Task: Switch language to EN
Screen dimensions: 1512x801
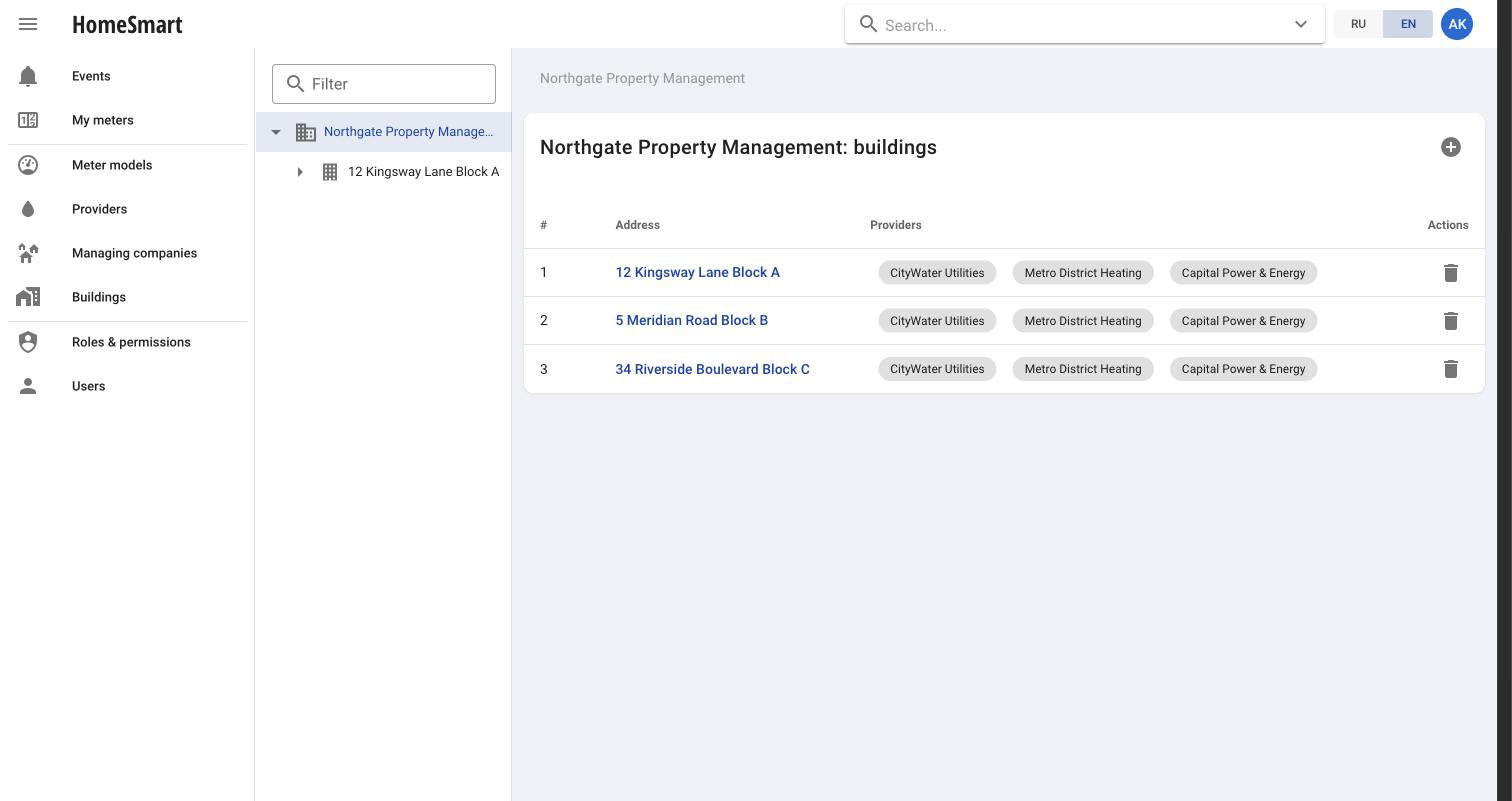Action: click(x=1408, y=24)
